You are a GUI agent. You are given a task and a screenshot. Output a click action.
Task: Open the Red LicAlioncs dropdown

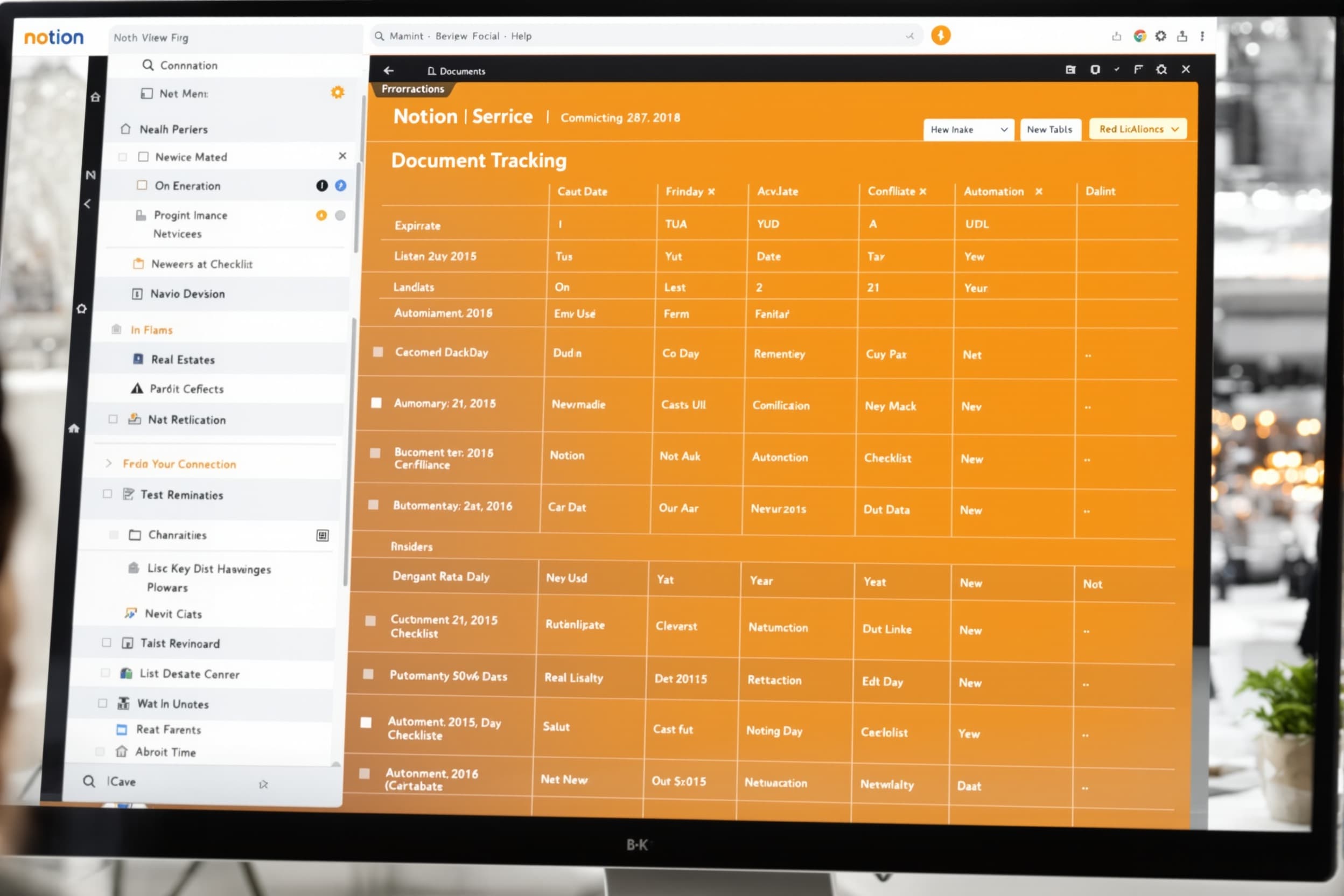(1138, 129)
